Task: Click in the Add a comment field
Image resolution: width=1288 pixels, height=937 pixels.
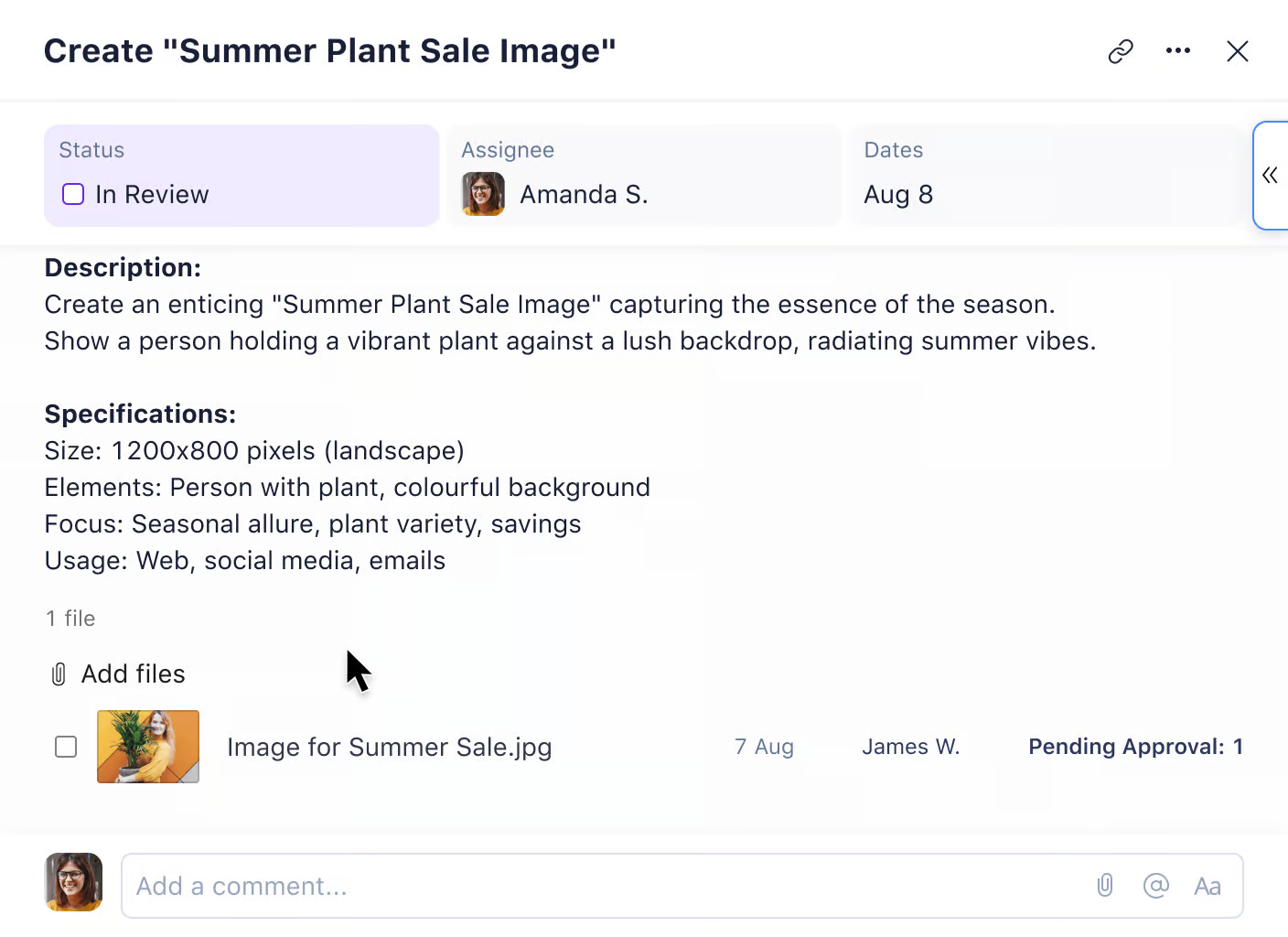Action: coord(604,886)
